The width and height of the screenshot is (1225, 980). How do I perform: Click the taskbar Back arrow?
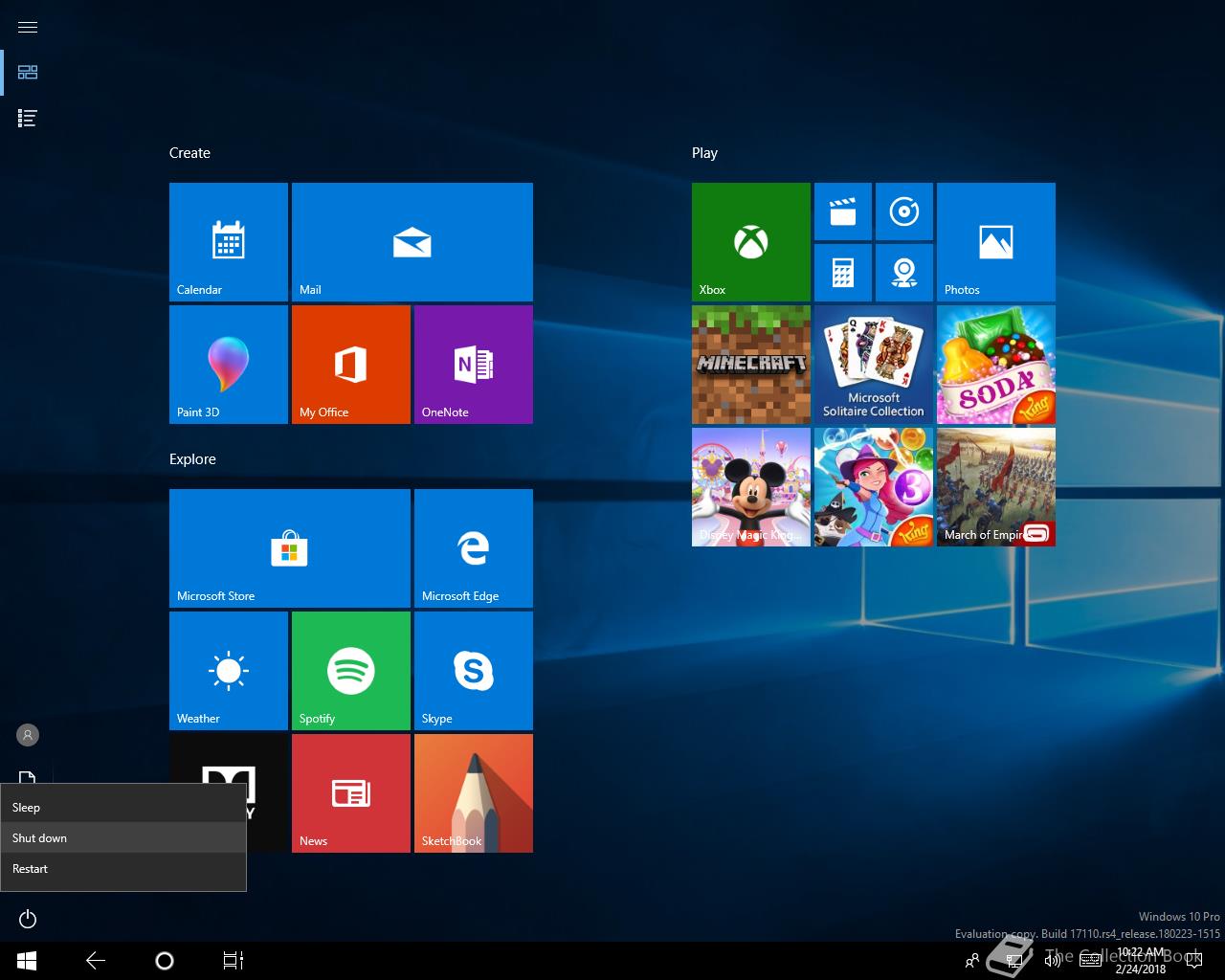pos(96,961)
